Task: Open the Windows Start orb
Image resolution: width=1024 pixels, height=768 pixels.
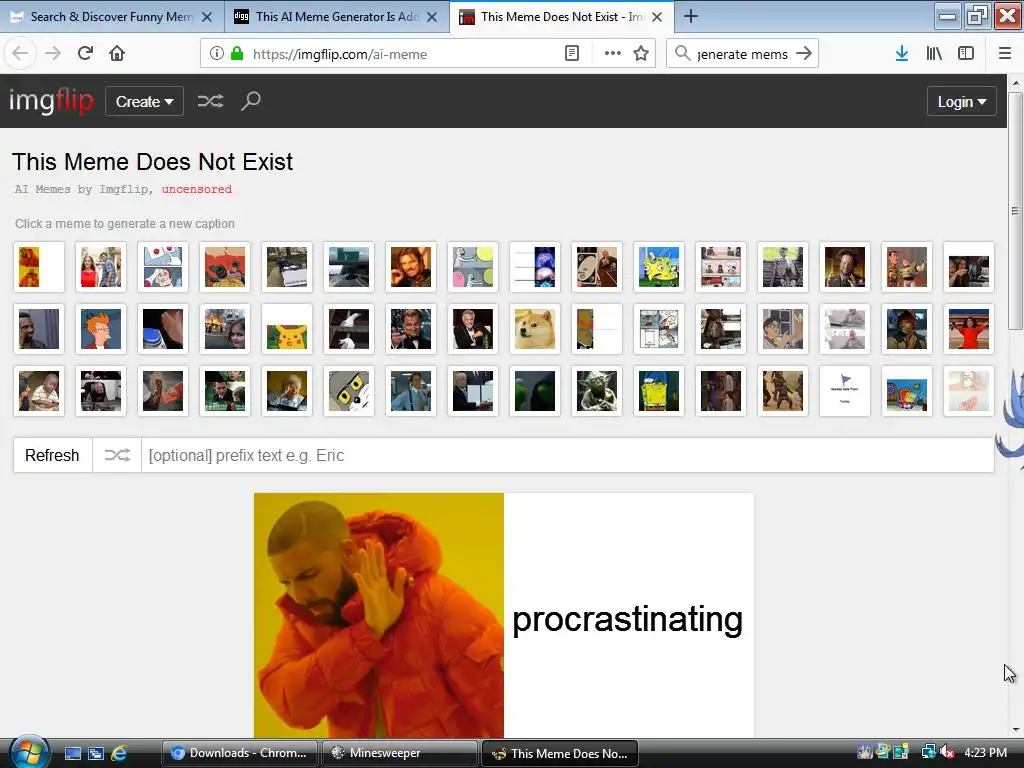Action: [x=29, y=753]
